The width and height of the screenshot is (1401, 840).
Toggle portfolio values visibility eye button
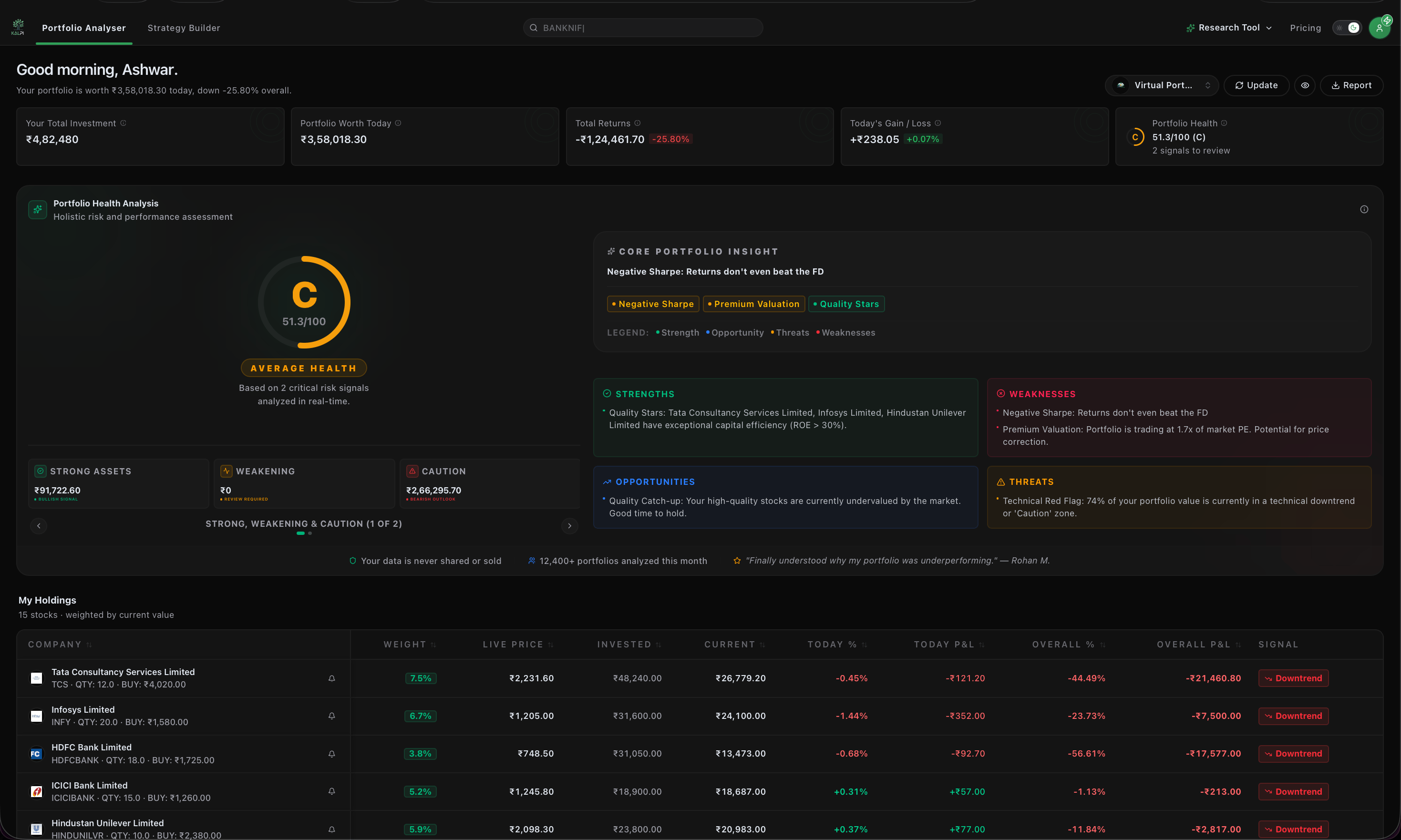click(x=1305, y=85)
